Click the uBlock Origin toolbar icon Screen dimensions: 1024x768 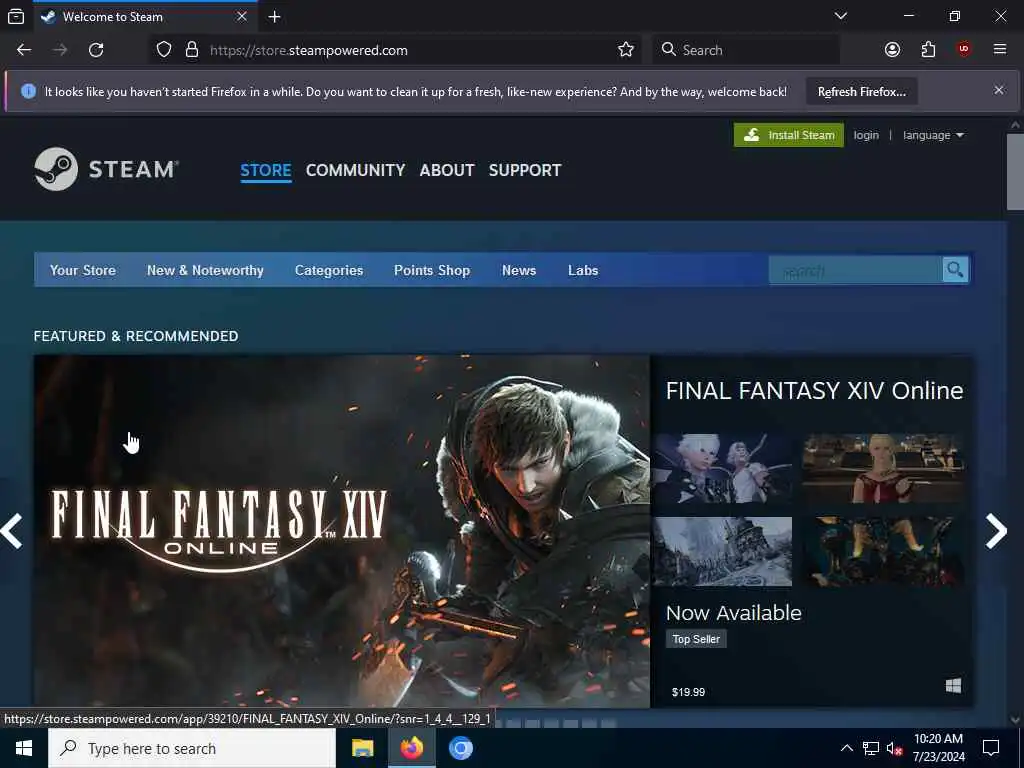964,50
